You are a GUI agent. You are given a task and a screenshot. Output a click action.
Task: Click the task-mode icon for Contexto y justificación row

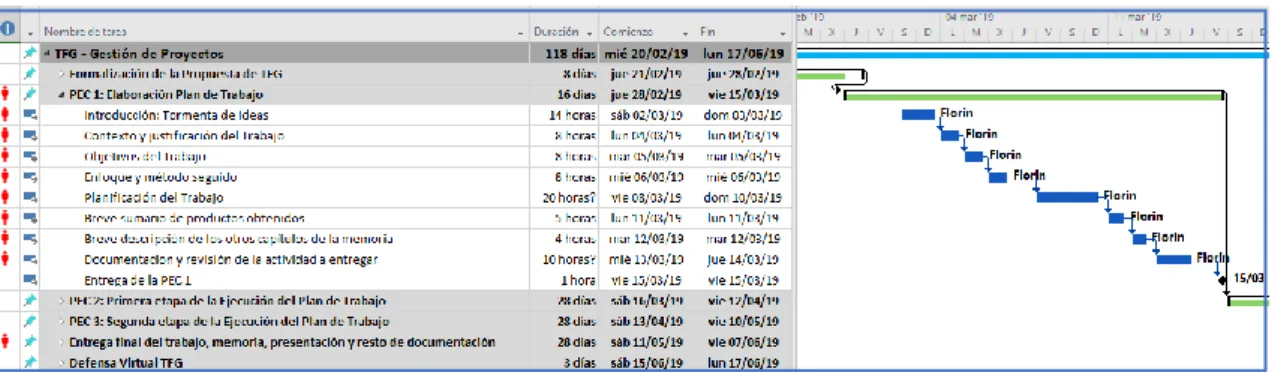click(30, 136)
